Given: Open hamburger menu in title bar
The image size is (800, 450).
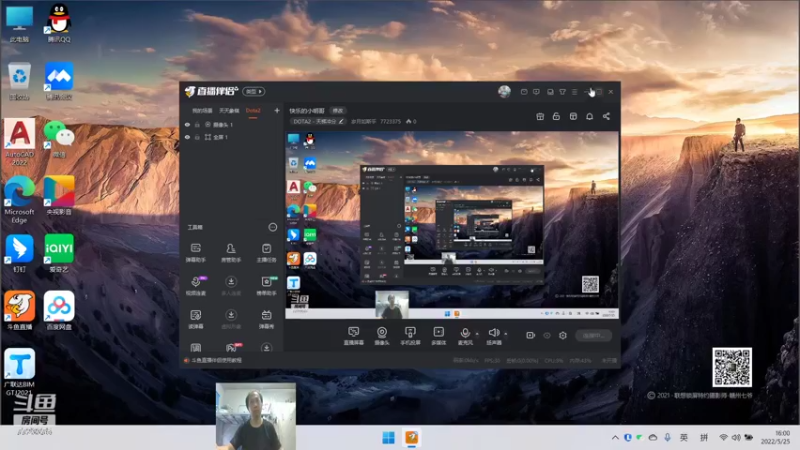Looking at the screenshot, I should pyautogui.click(x=574, y=92).
